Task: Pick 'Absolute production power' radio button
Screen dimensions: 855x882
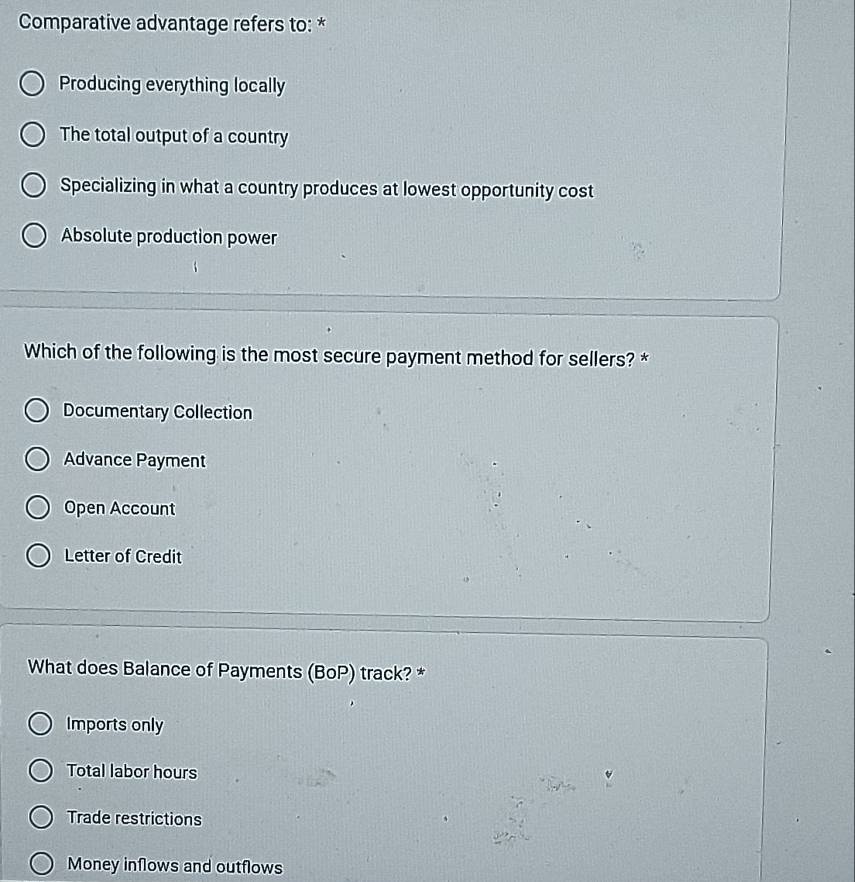Action: tap(34, 235)
